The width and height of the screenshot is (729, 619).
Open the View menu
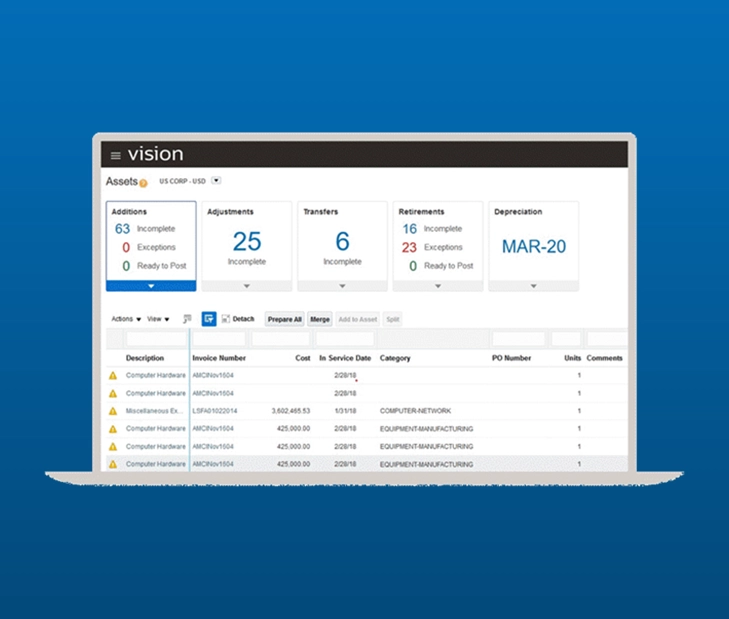(158, 319)
